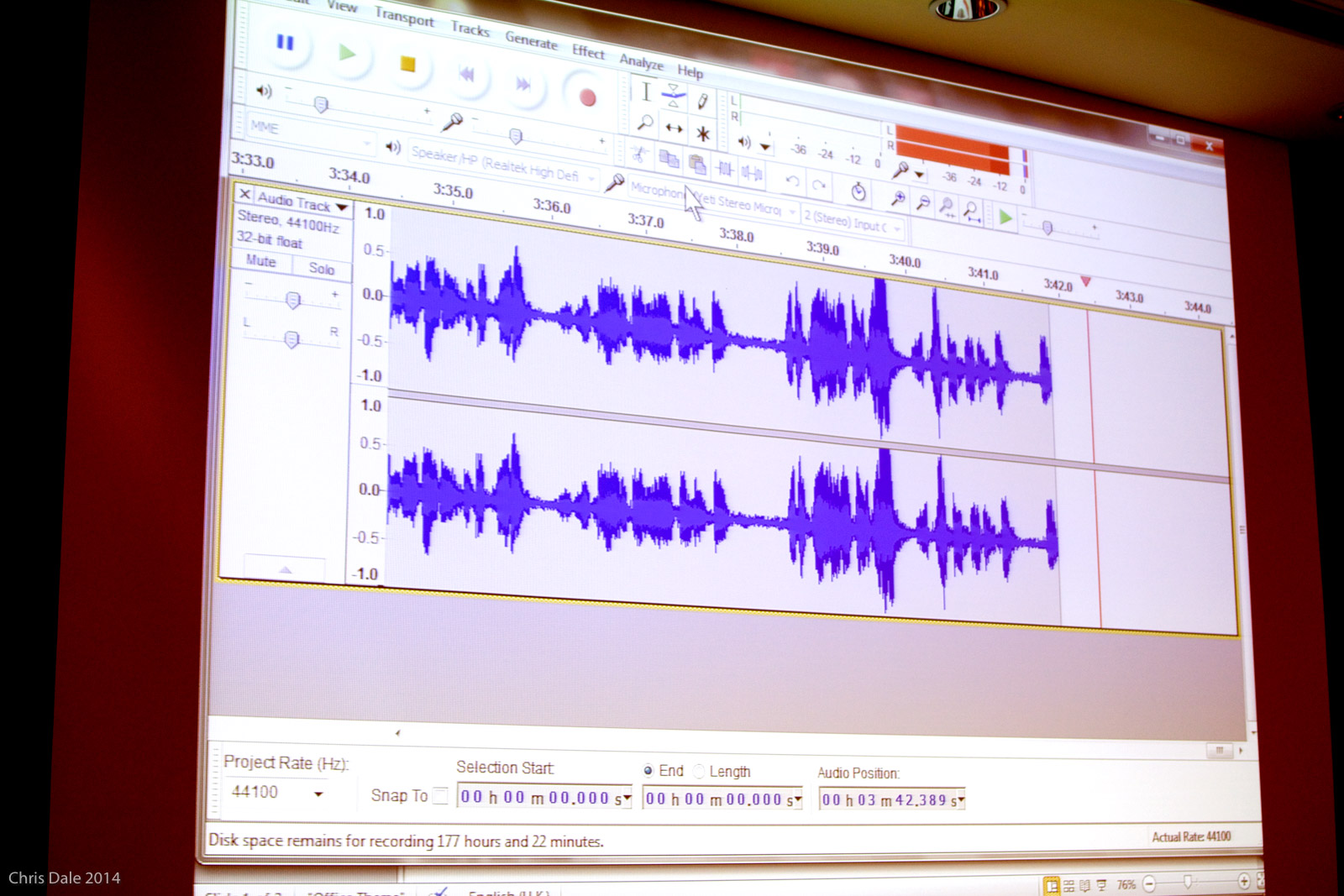Select the Length radio button
1344x896 pixels.
click(699, 771)
